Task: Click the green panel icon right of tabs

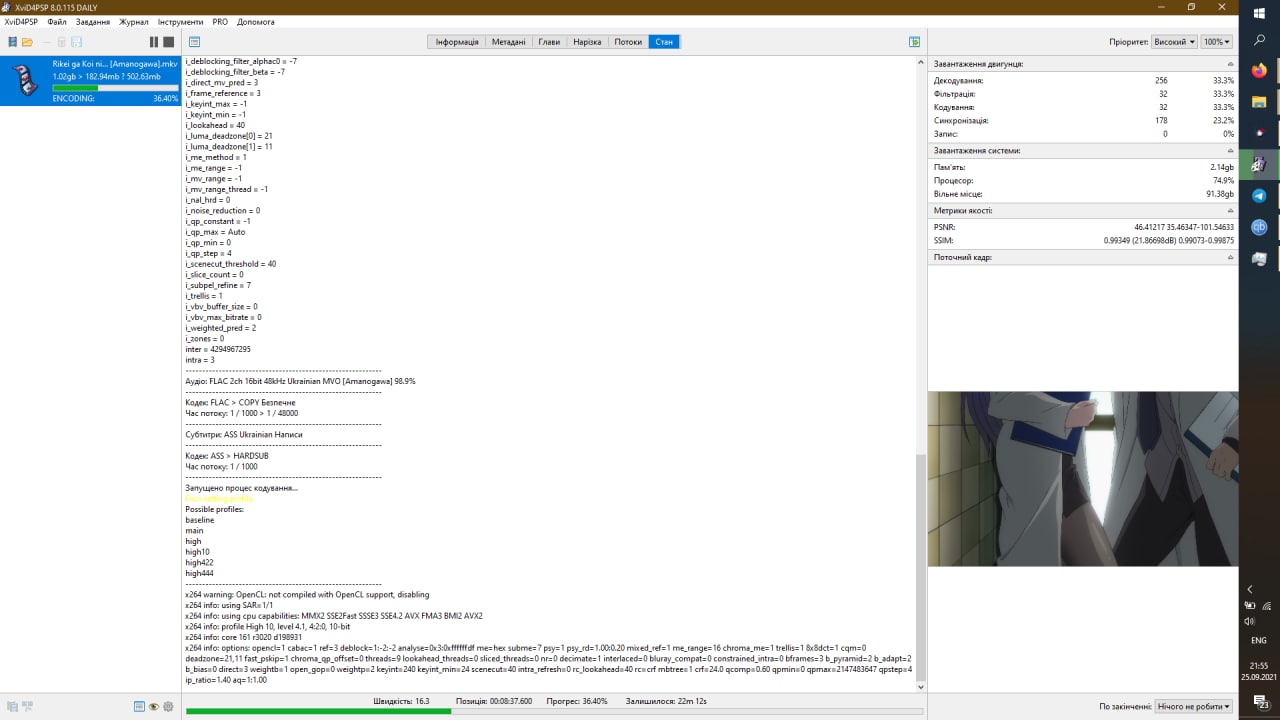Action: click(x=914, y=42)
